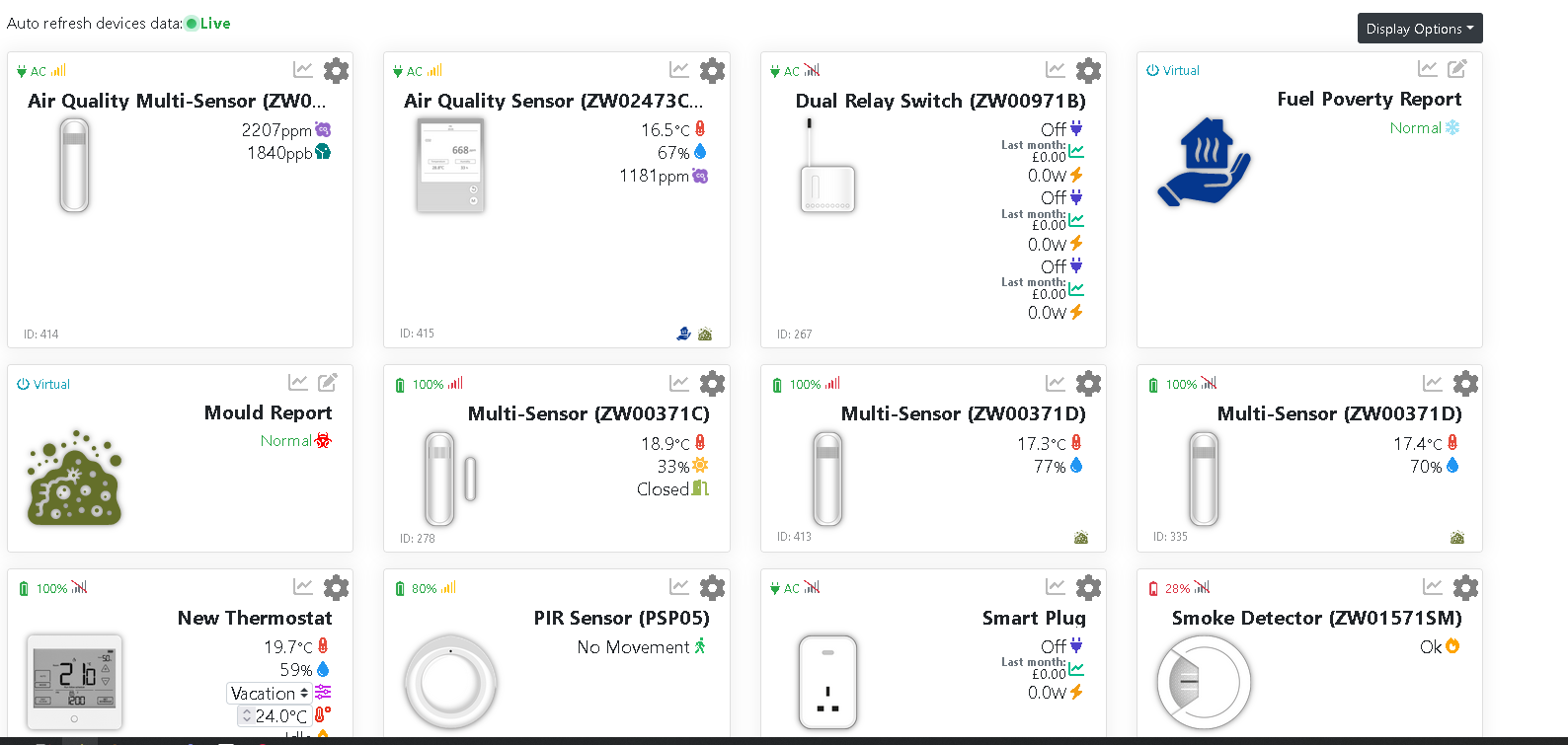Click mould icon at bottom of Multi-Sensor ID 413
The height and width of the screenshot is (745, 1568).
tap(1081, 538)
